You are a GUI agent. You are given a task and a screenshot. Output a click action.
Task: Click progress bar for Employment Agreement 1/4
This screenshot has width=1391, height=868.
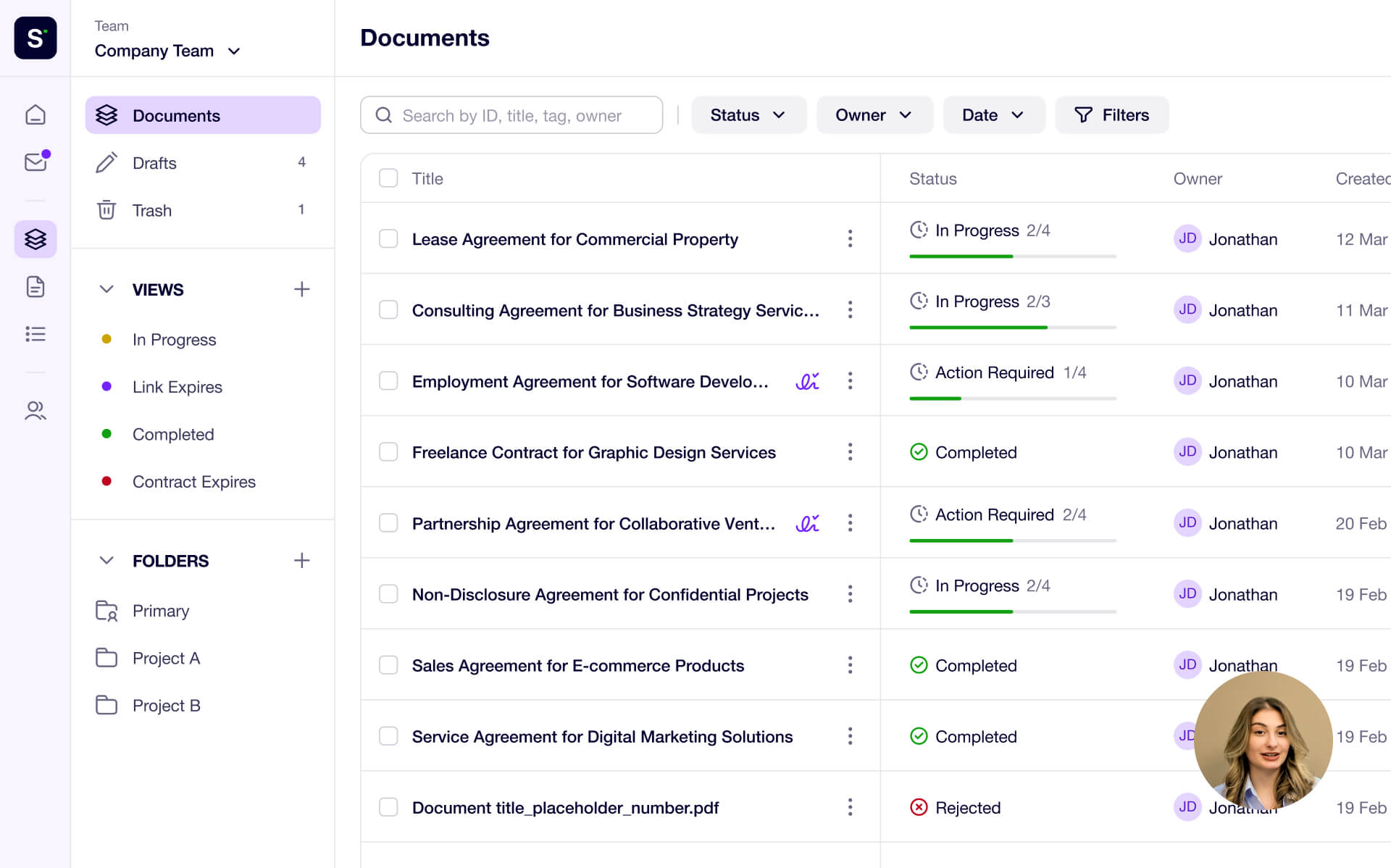pos(1013,398)
